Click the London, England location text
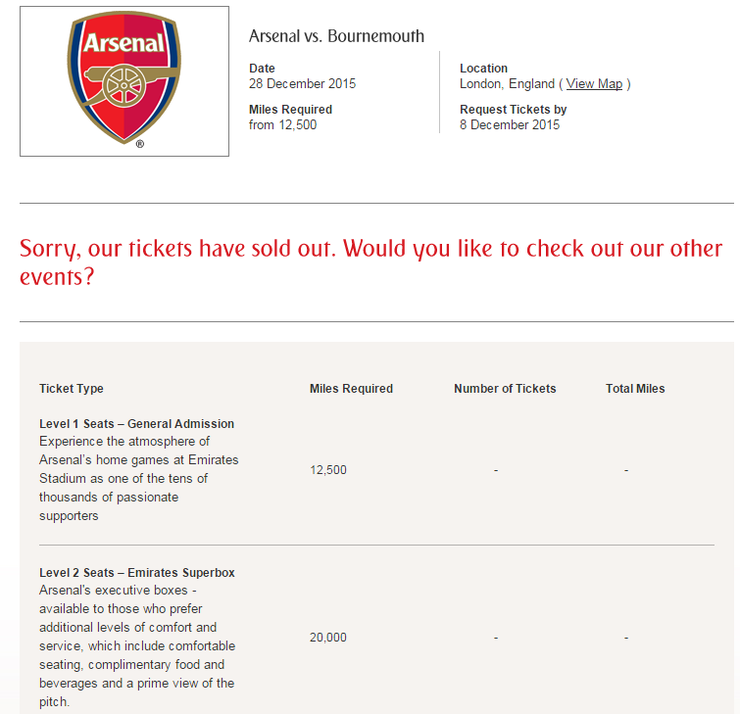Viewport: 740px width, 714px height. pos(507,84)
